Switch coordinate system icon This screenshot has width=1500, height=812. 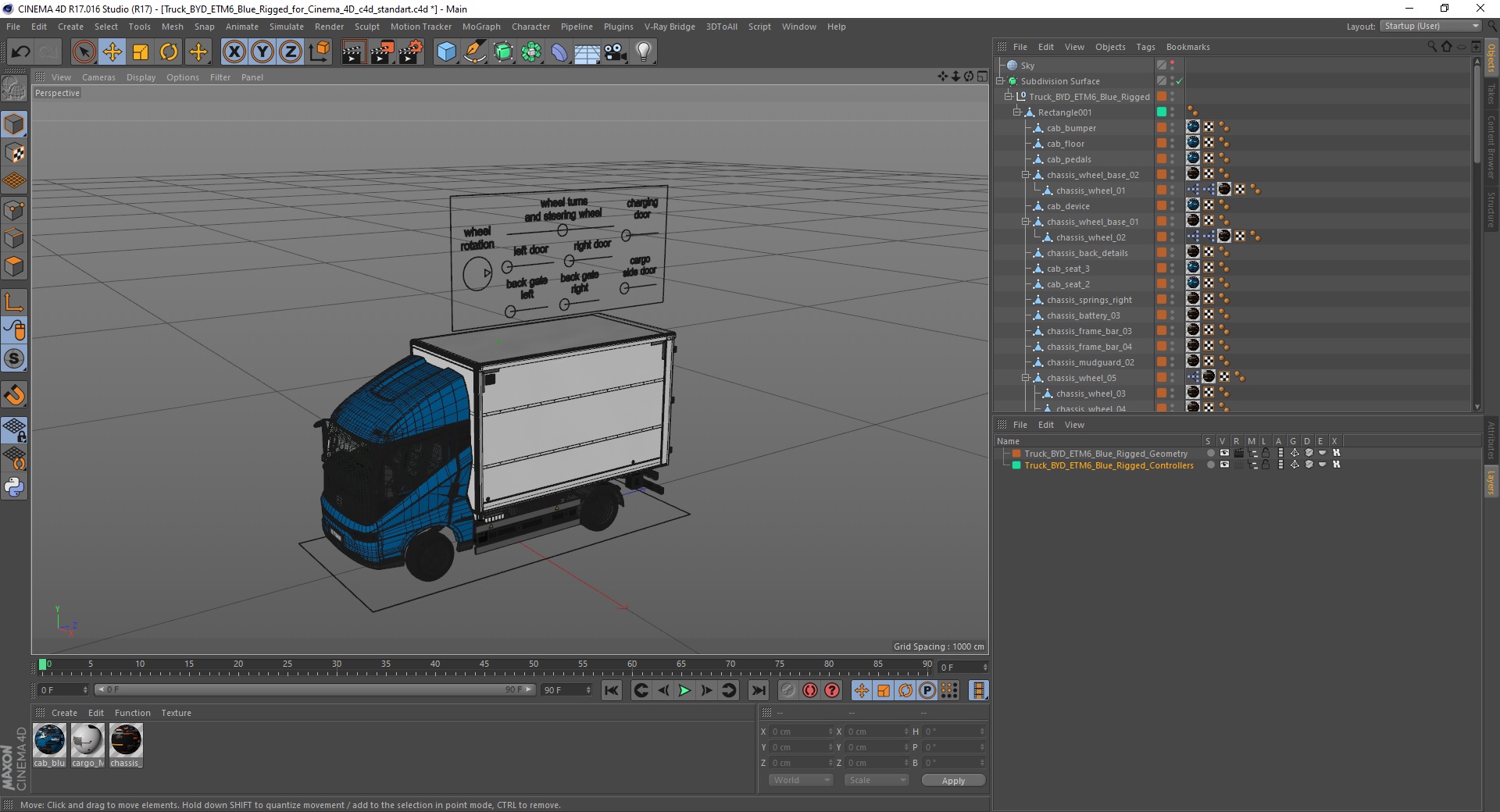pyautogui.click(x=320, y=52)
